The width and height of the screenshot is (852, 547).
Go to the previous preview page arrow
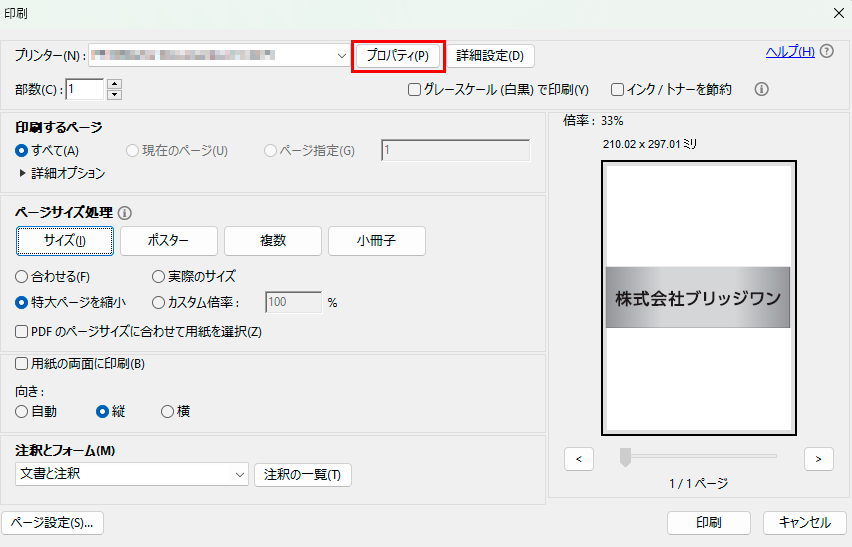point(579,458)
